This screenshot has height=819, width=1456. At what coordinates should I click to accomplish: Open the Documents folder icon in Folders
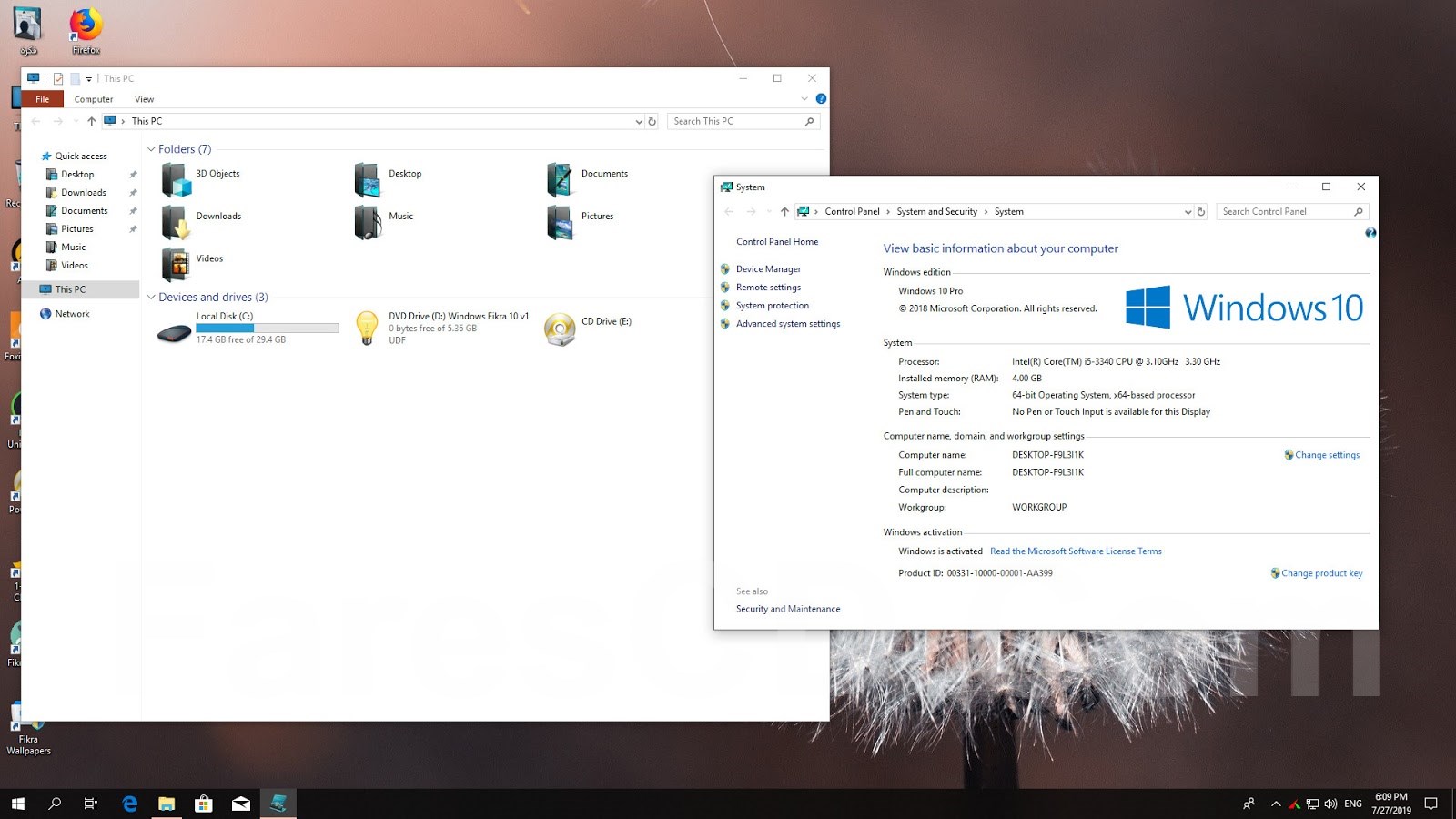click(x=560, y=180)
